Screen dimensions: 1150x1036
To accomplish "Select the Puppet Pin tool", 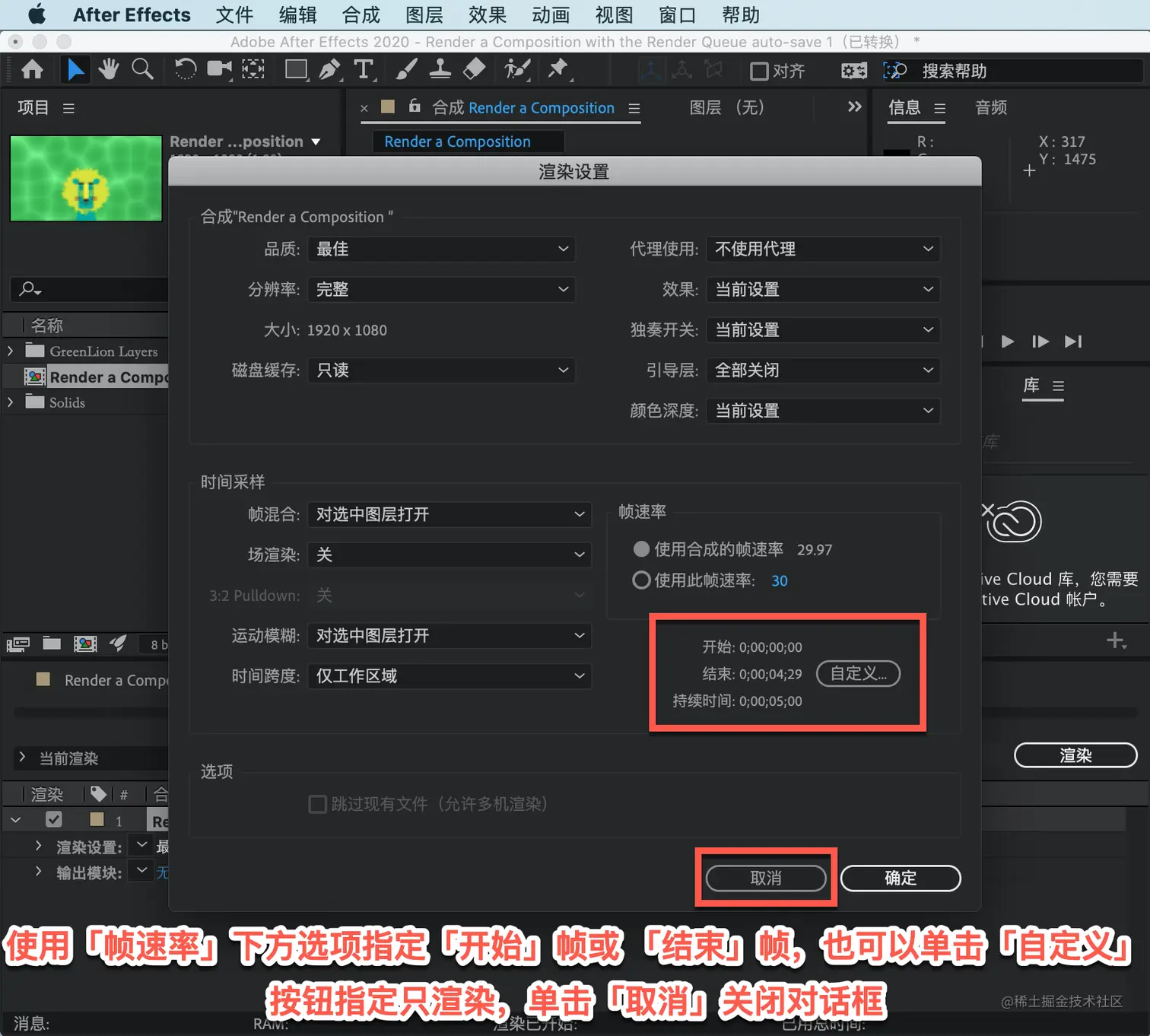I will (559, 70).
